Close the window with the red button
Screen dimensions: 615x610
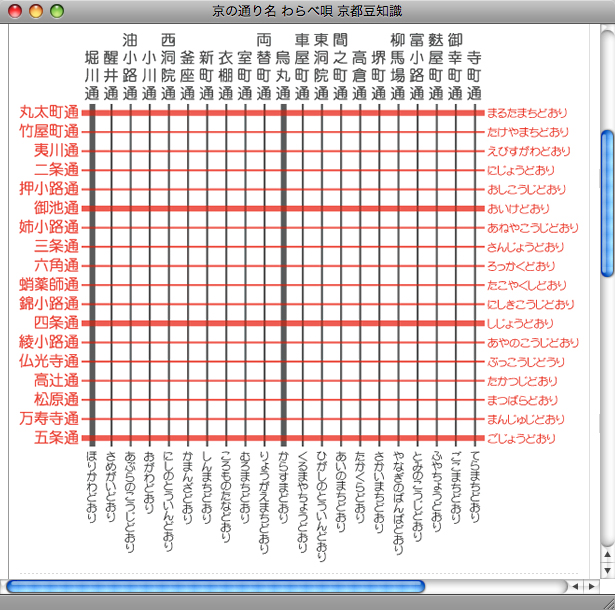point(14,11)
